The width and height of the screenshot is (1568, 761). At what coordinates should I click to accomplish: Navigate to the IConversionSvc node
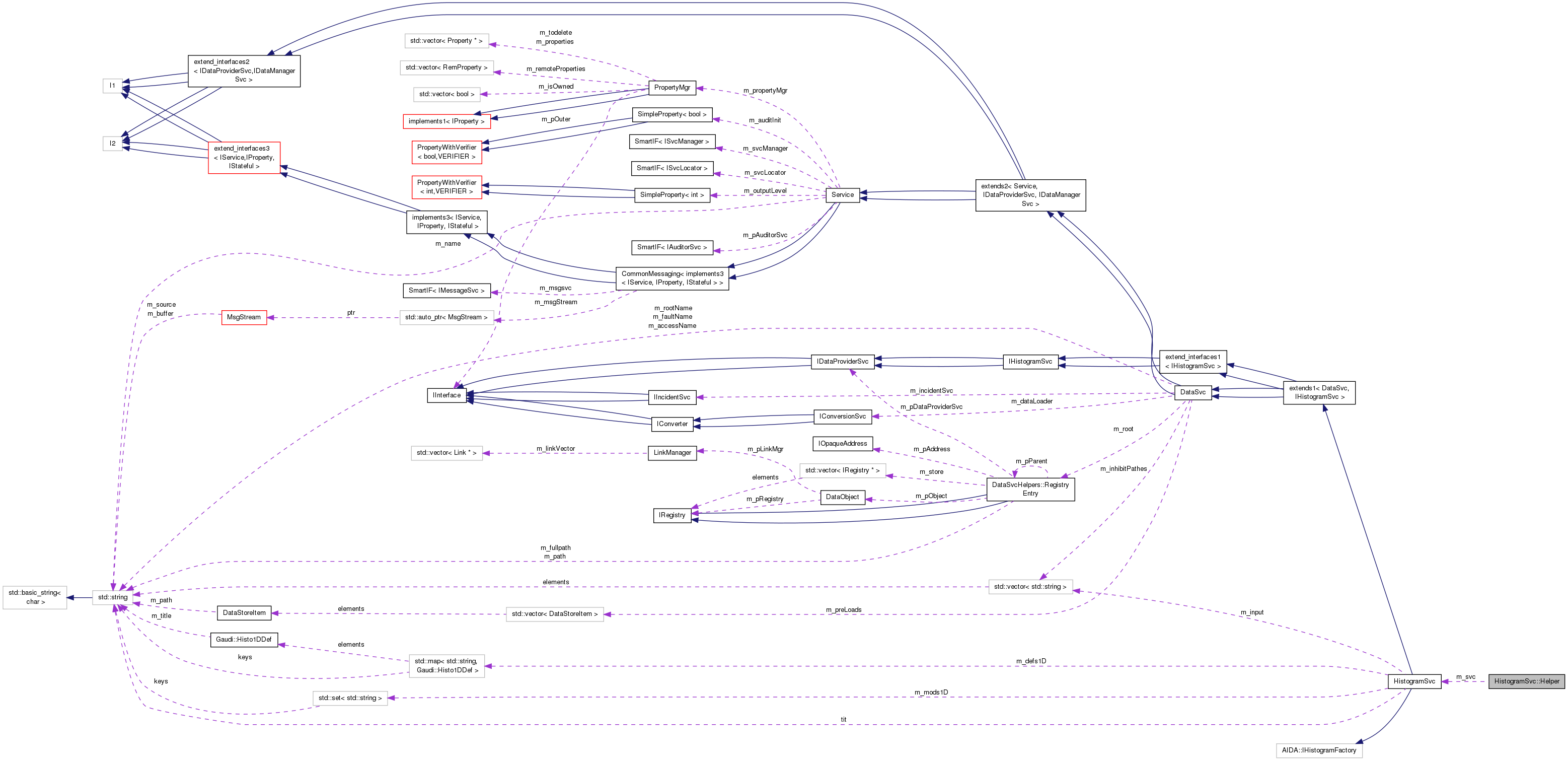[x=843, y=417]
